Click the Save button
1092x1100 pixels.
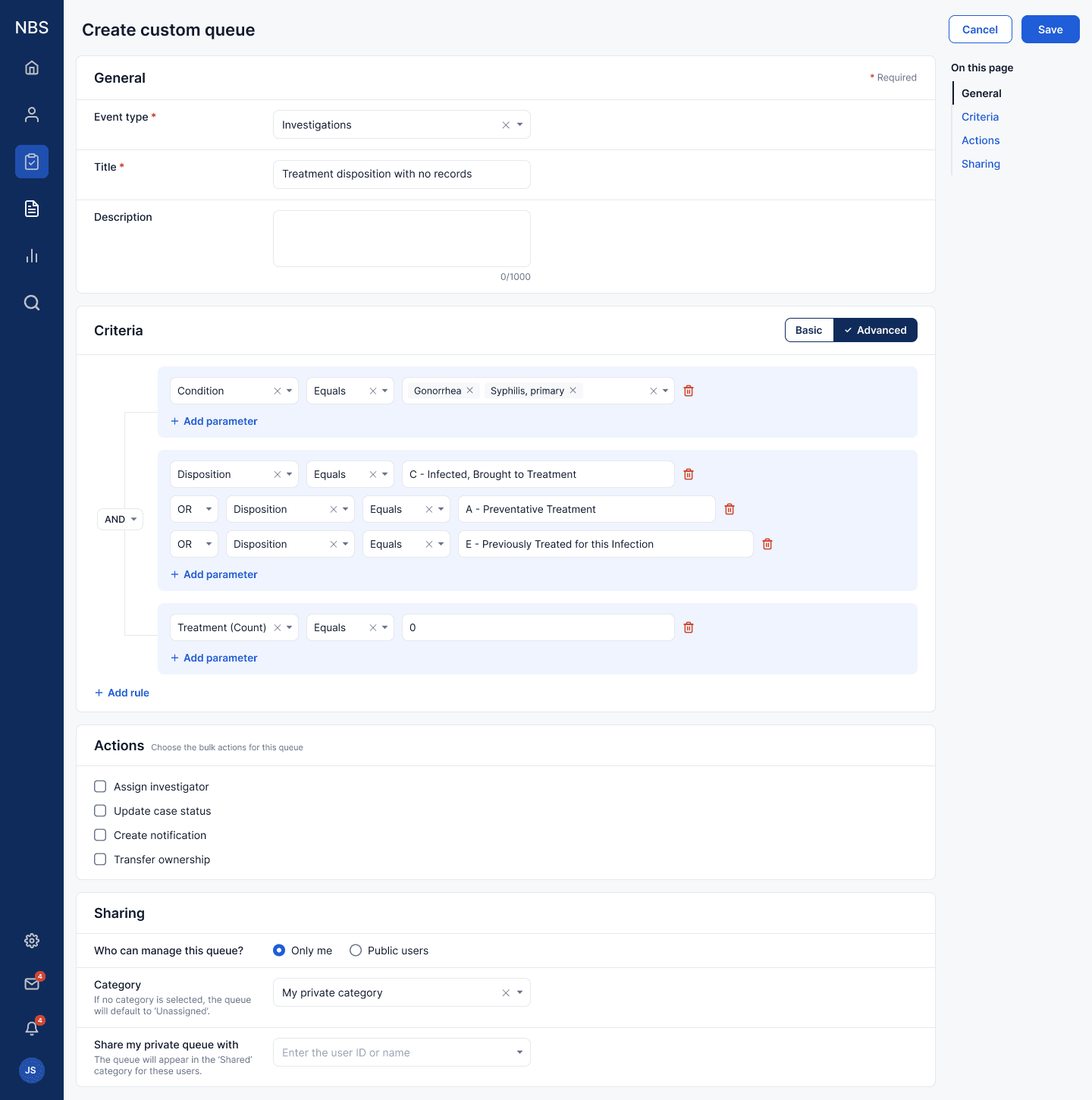click(x=1050, y=30)
